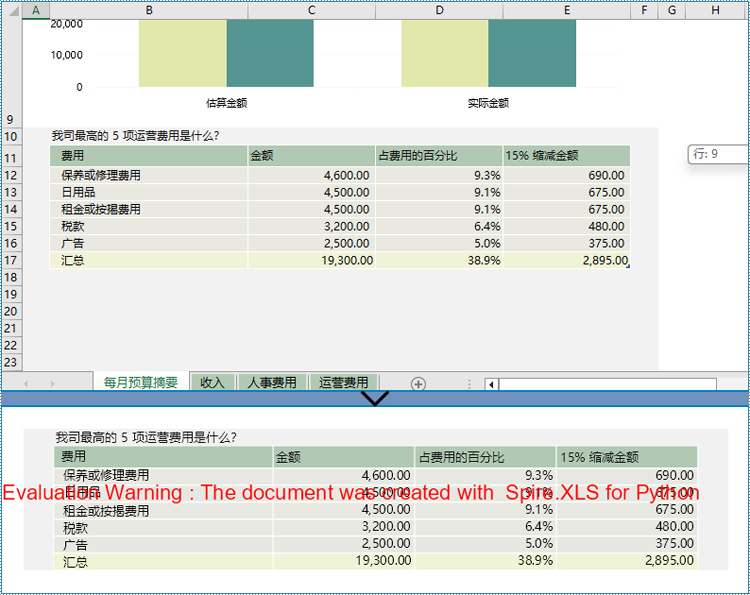Select the 广告 cell in row 16
This screenshot has width=750, height=595.
(x=149, y=243)
